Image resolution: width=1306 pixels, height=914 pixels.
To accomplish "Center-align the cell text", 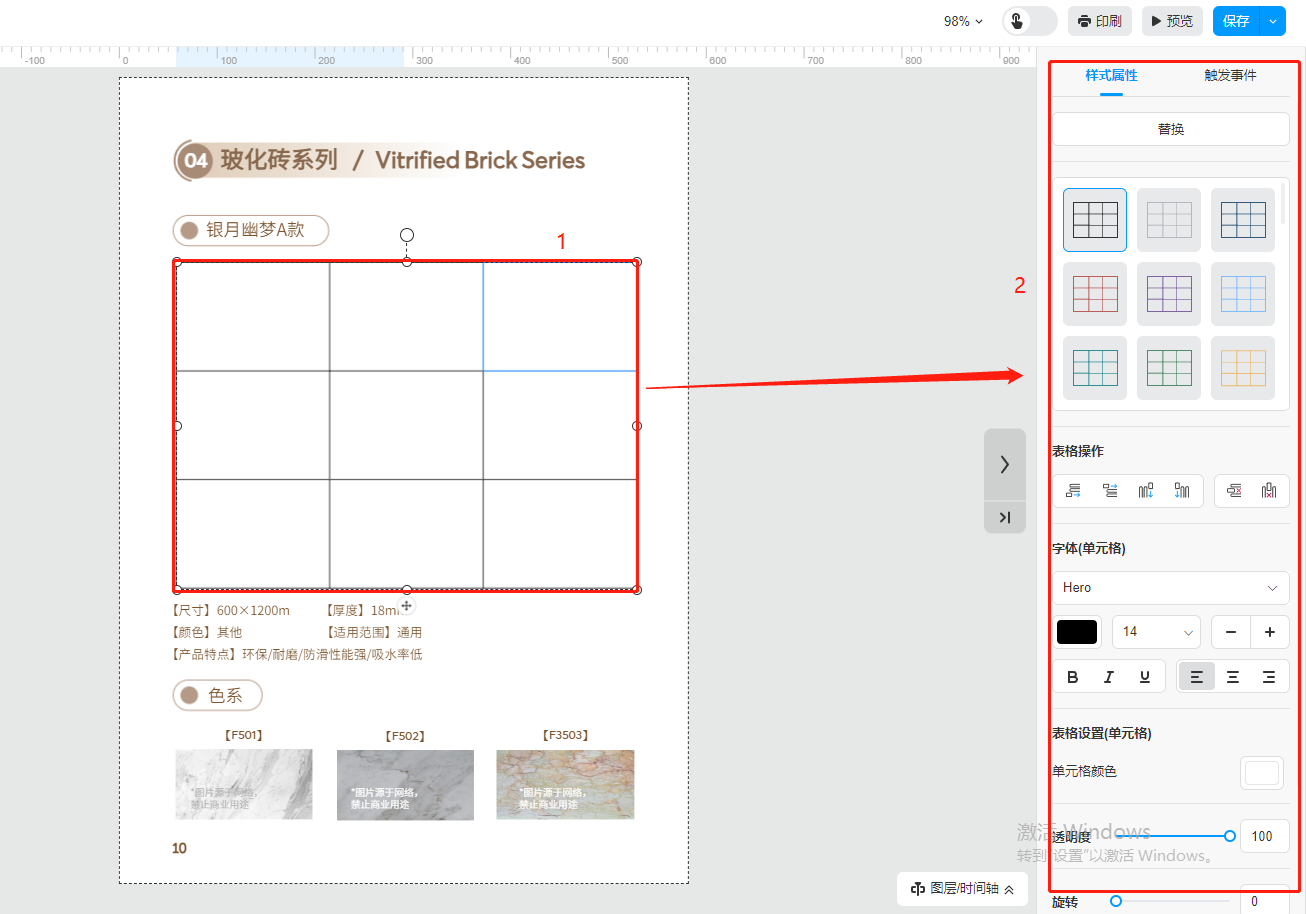I will click(x=1233, y=677).
